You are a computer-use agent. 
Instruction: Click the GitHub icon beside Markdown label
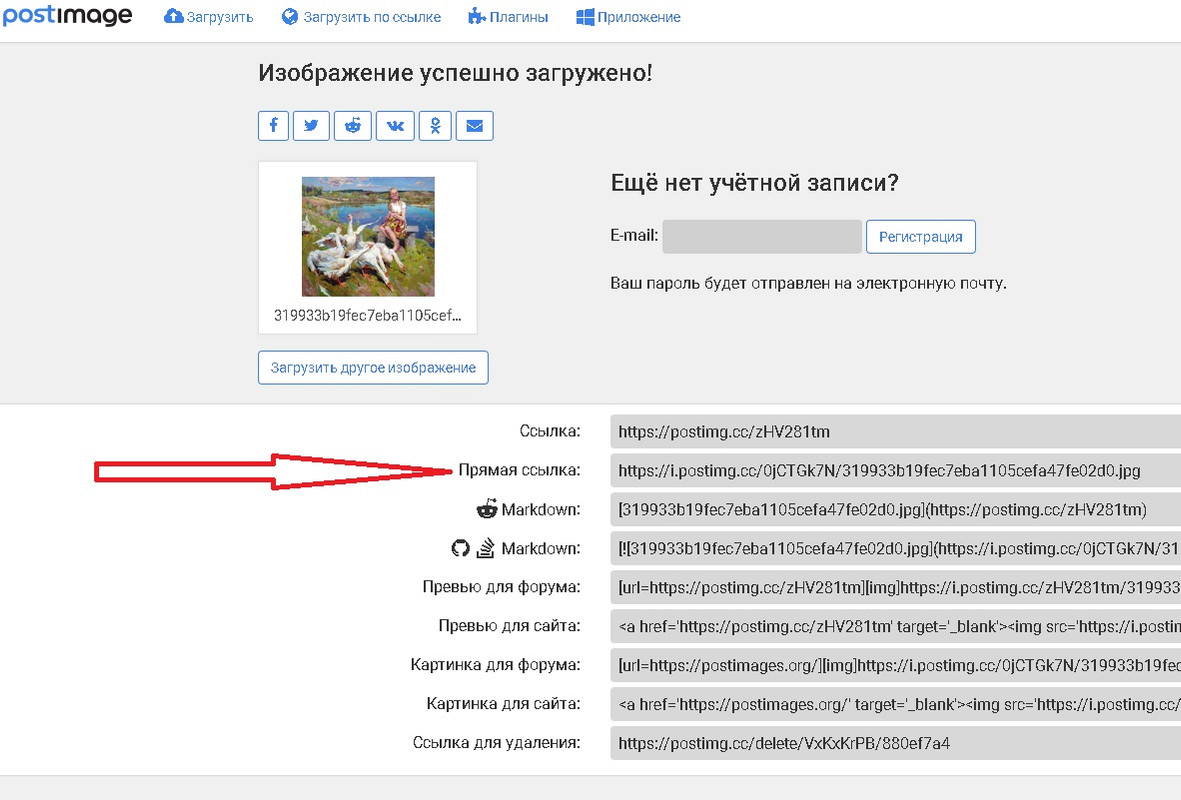(460, 548)
